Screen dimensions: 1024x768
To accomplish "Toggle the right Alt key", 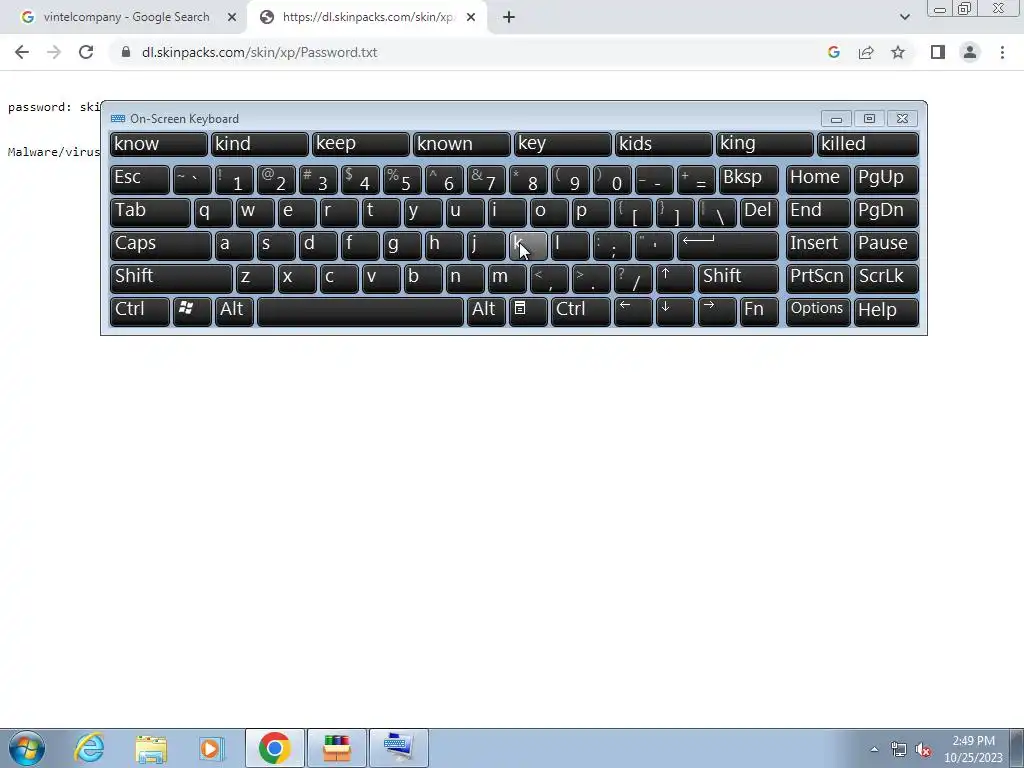I will pos(486,312).
